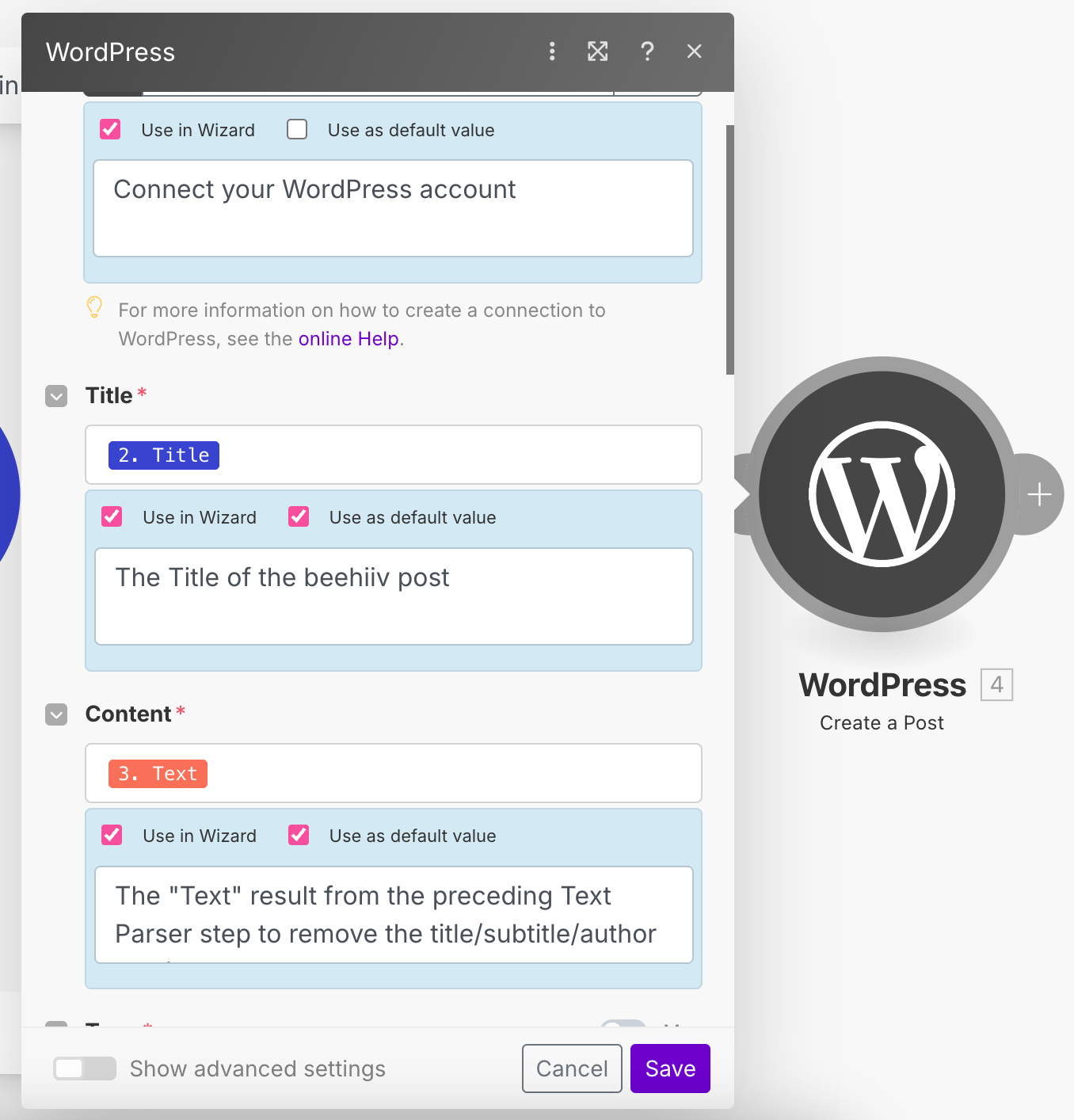The height and width of the screenshot is (1120, 1074).
Task: Click the expand to fullscreen icon
Action: [x=597, y=51]
